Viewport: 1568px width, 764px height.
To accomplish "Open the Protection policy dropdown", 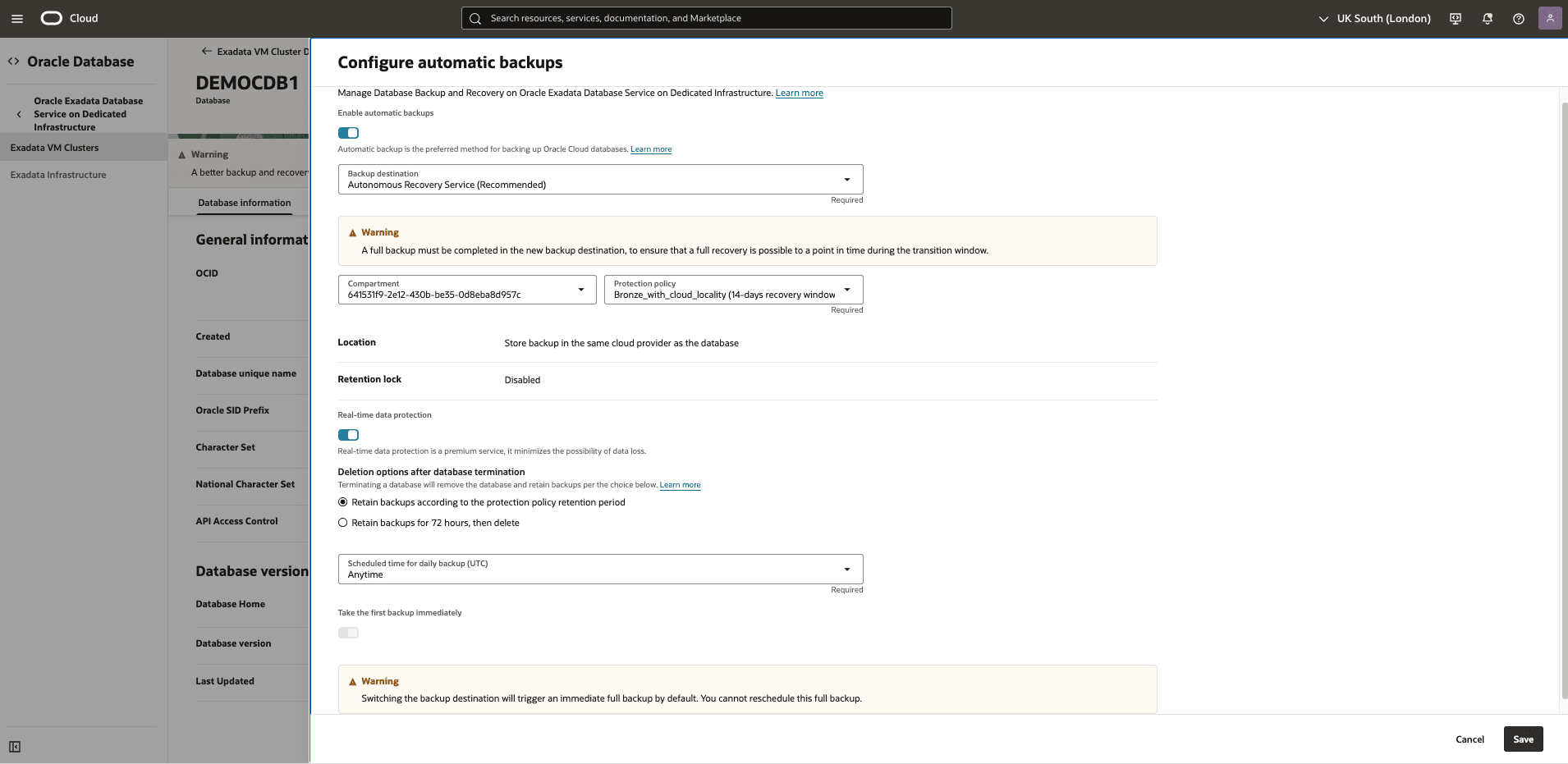I will coord(846,290).
